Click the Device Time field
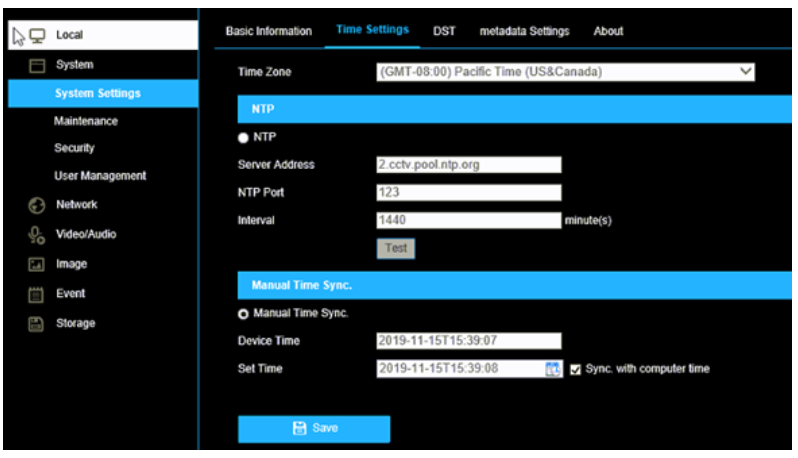This screenshot has width=798, height=458. click(x=469, y=341)
